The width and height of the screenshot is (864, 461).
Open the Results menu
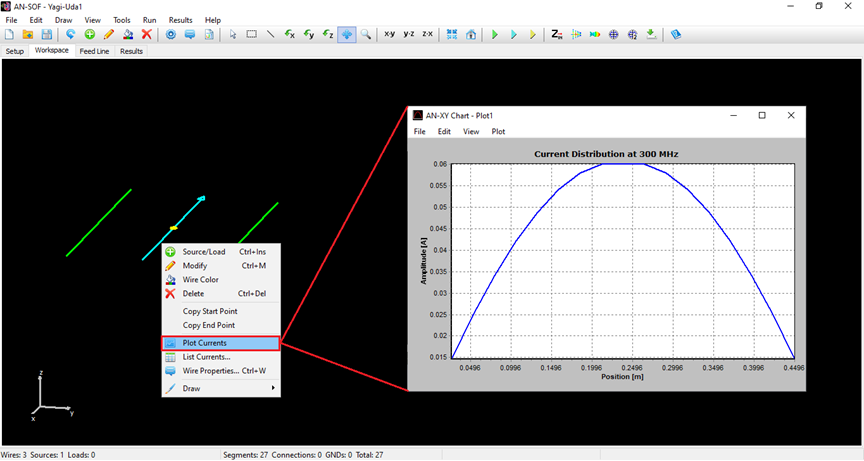(181, 20)
